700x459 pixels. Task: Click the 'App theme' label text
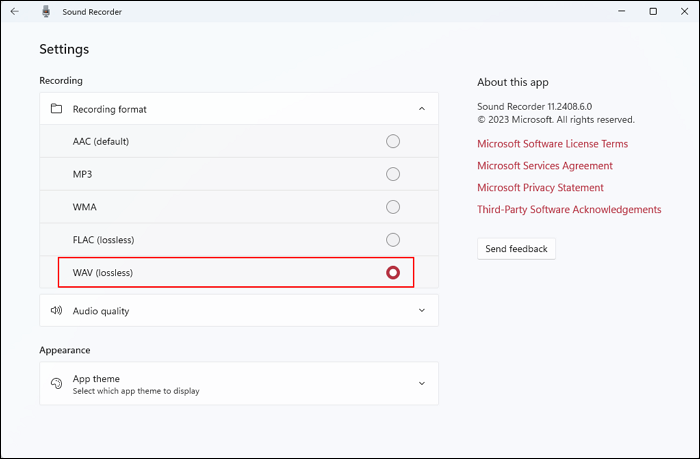tap(96, 379)
